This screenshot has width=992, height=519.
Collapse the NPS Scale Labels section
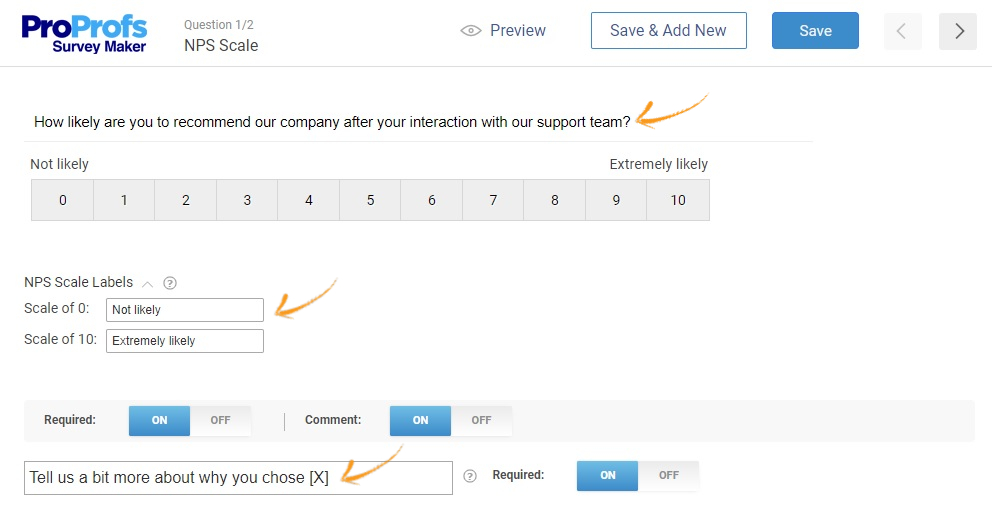pos(148,283)
